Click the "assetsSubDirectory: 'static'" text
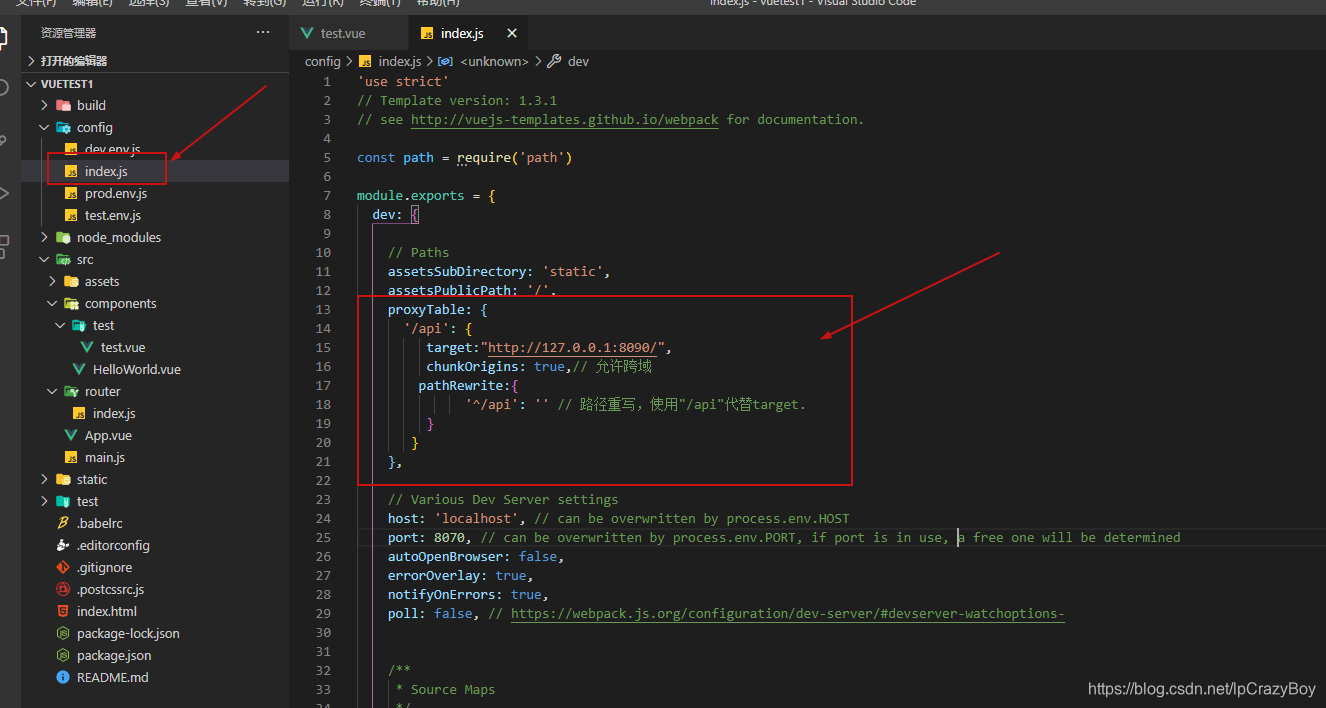1326x708 pixels. [495, 271]
